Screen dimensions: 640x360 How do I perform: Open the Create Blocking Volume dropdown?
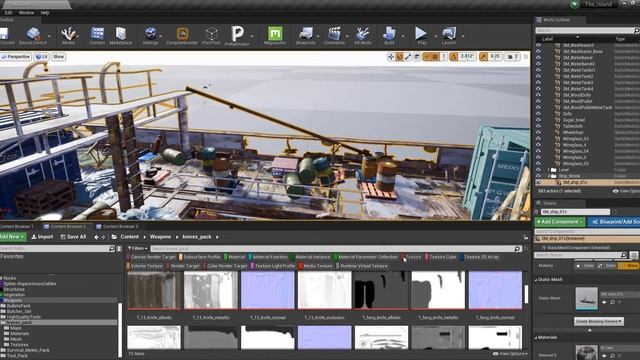pyautogui.click(x=599, y=322)
